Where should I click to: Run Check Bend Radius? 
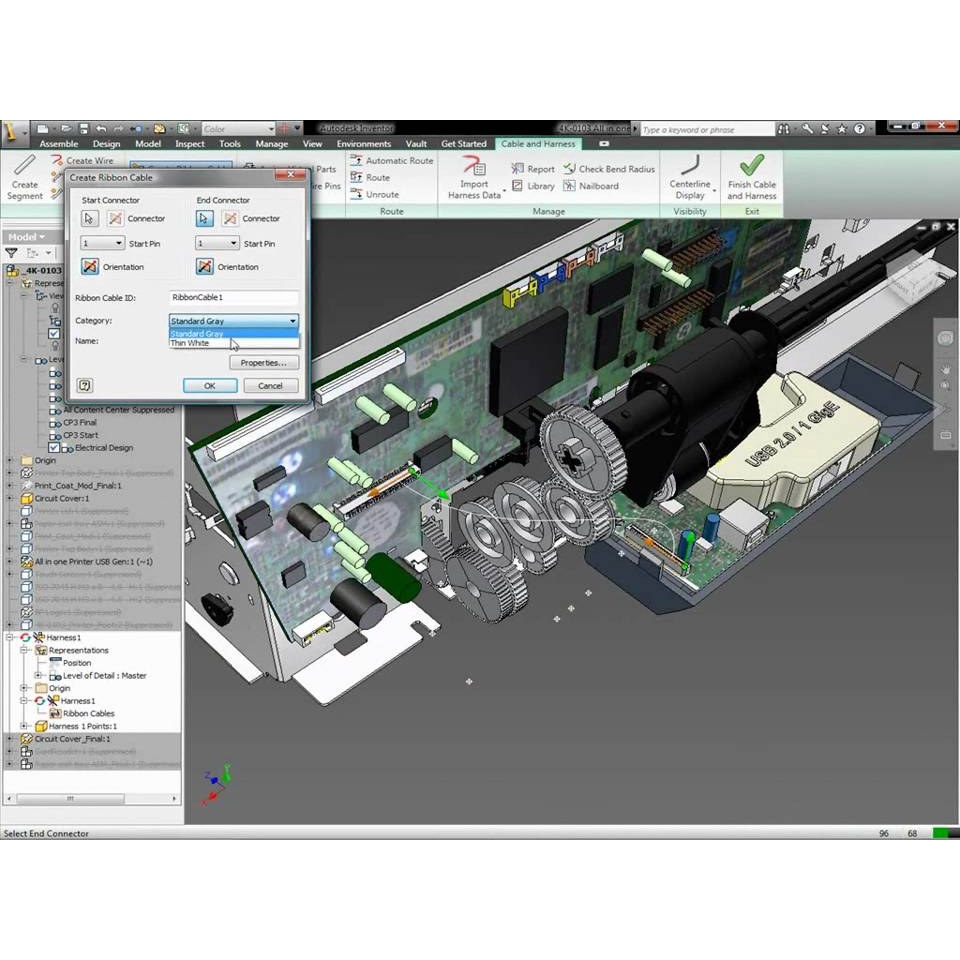point(609,169)
